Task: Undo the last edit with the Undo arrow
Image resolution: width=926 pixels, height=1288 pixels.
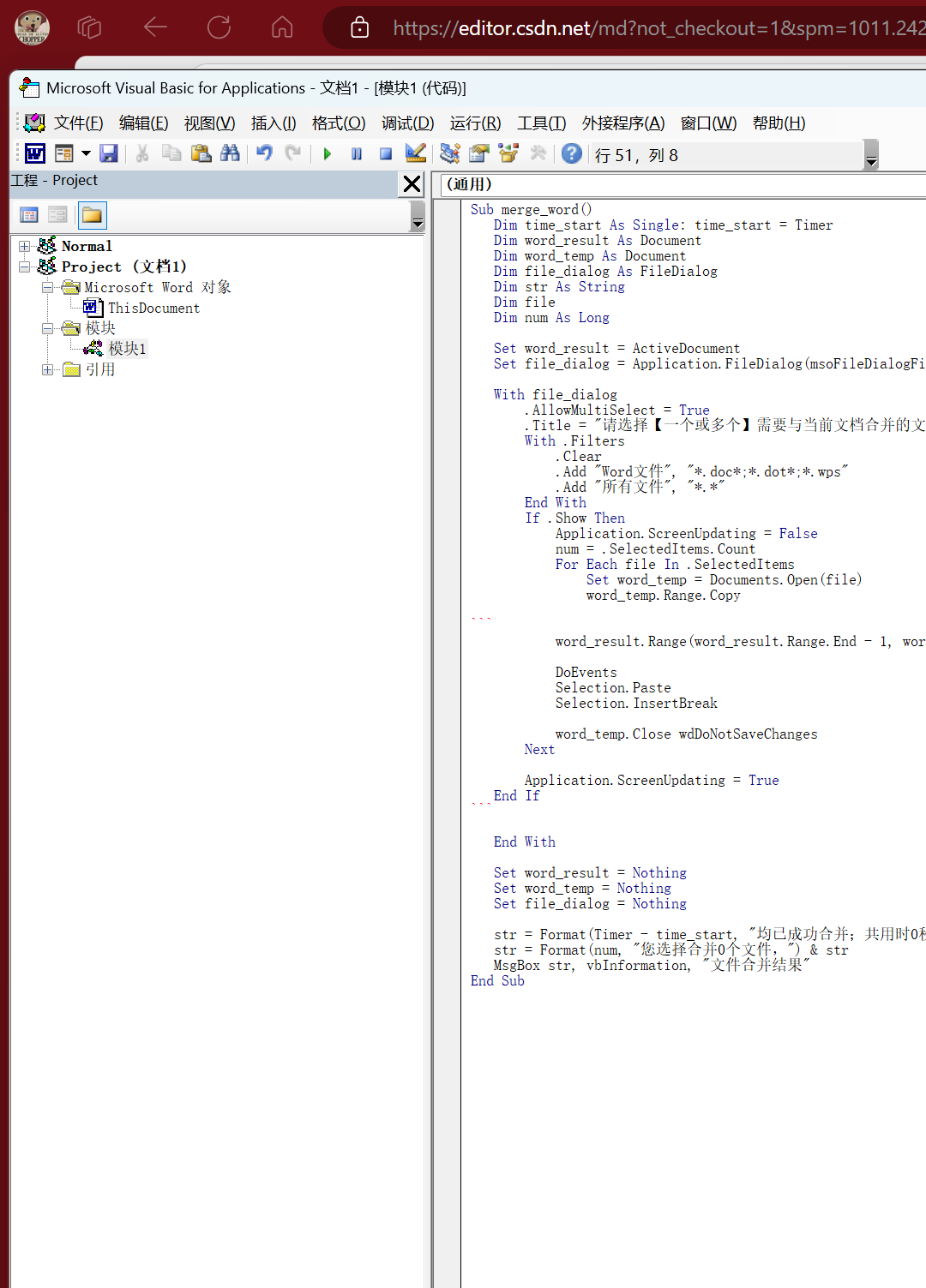Action: pyautogui.click(x=264, y=153)
